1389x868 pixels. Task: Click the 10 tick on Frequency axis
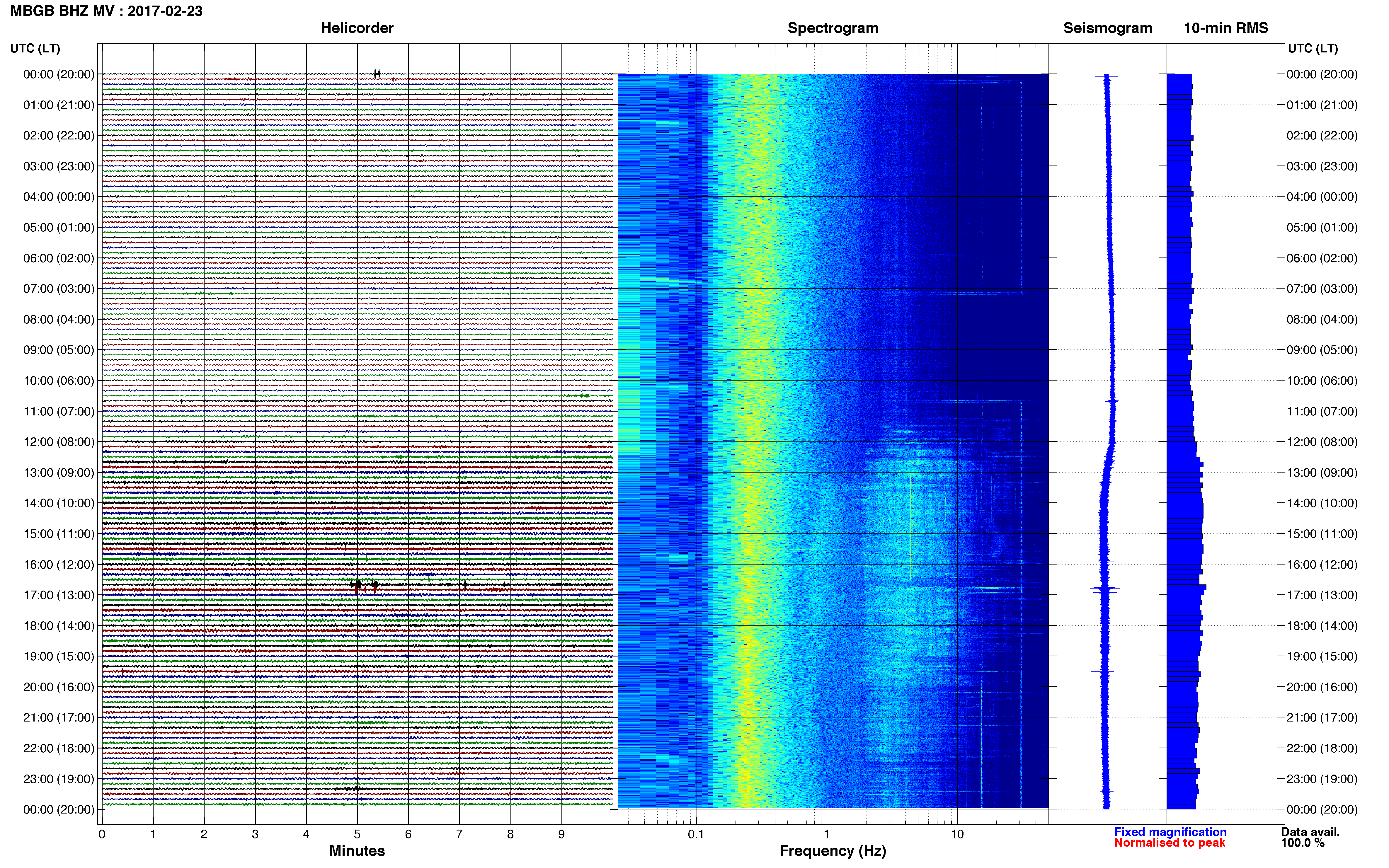click(x=957, y=835)
